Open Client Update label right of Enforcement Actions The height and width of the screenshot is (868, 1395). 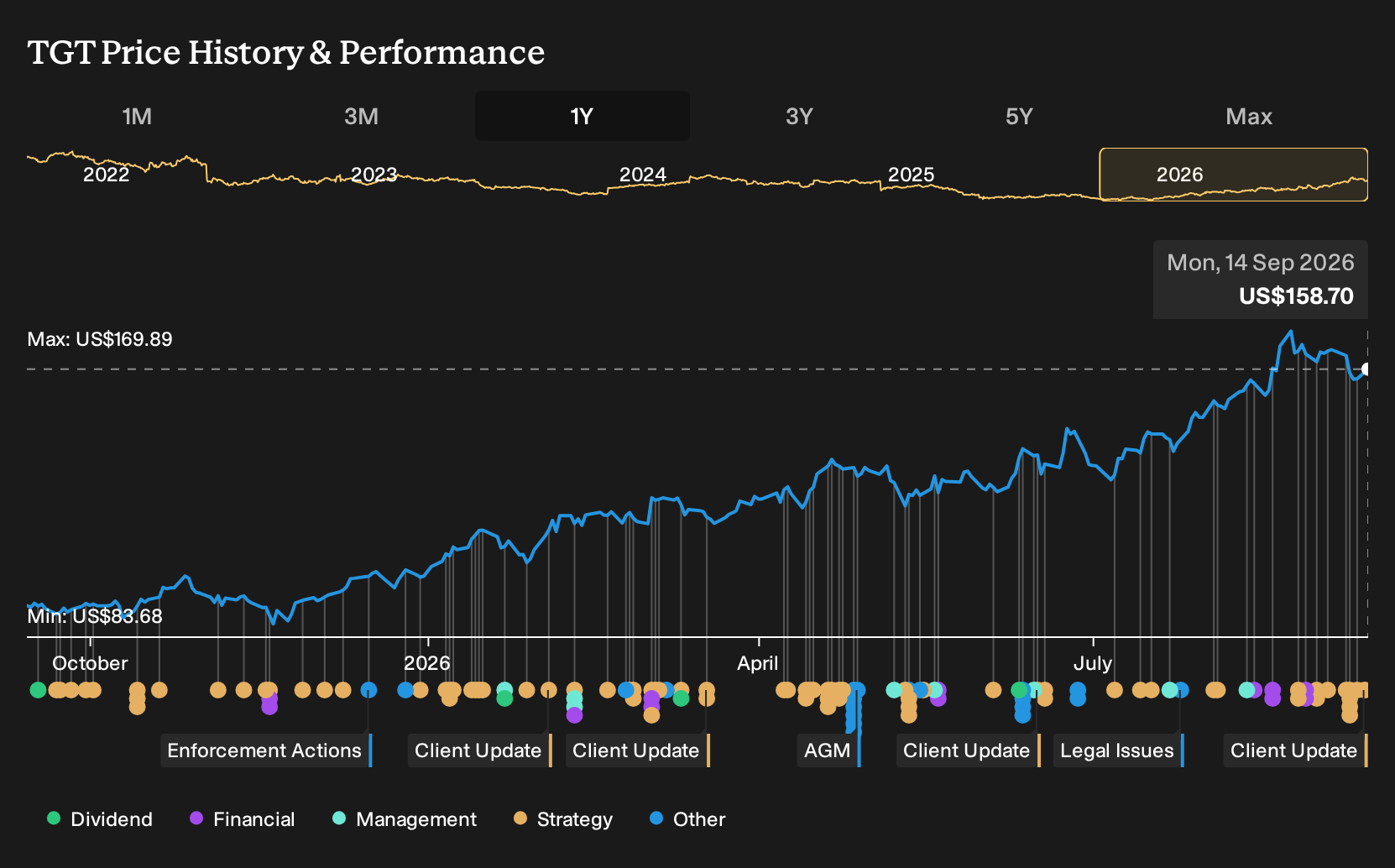tap(479, 750)
